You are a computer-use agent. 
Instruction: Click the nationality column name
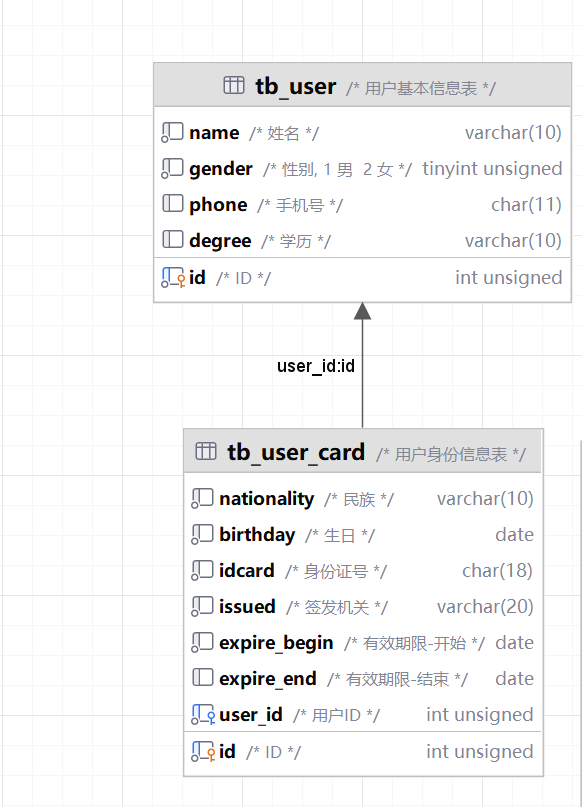[x=267, y=499]
